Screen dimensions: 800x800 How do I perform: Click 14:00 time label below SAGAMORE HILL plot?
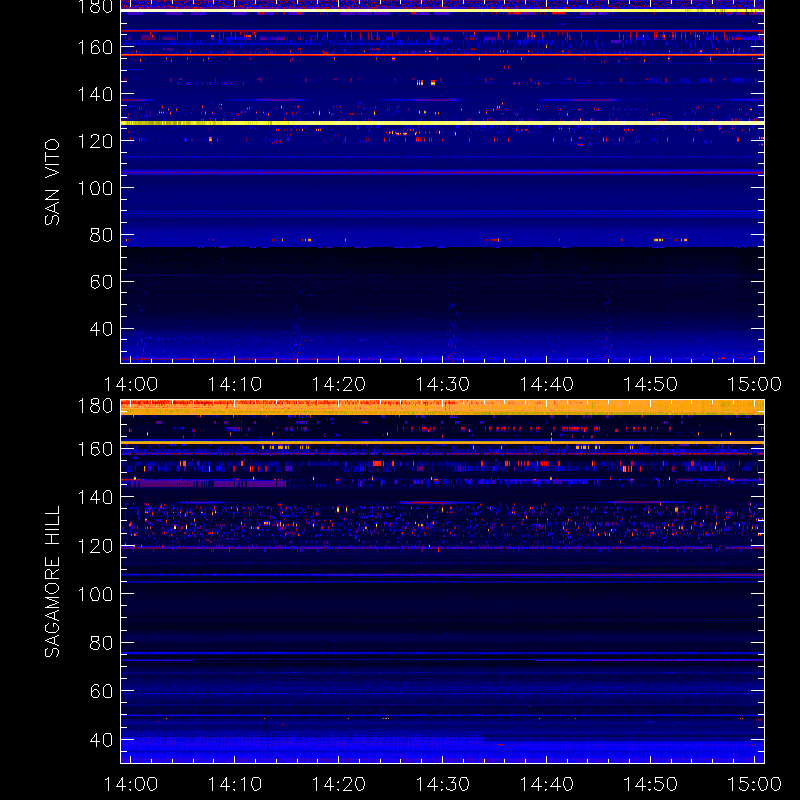tap(131, 784)
